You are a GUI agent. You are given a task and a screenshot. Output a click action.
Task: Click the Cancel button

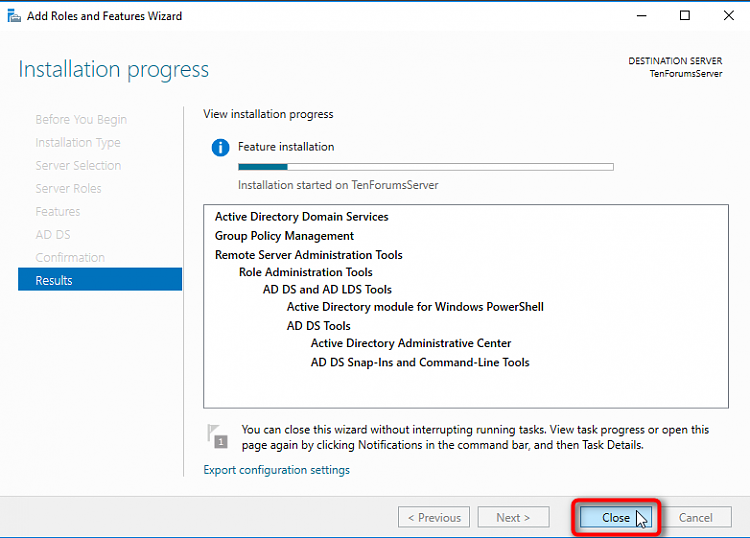695,517
